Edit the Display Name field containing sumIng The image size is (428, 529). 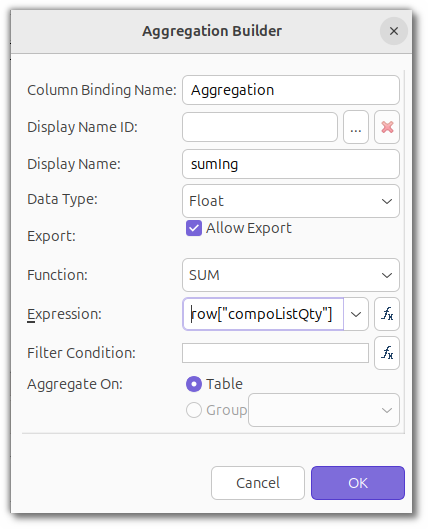291,164
